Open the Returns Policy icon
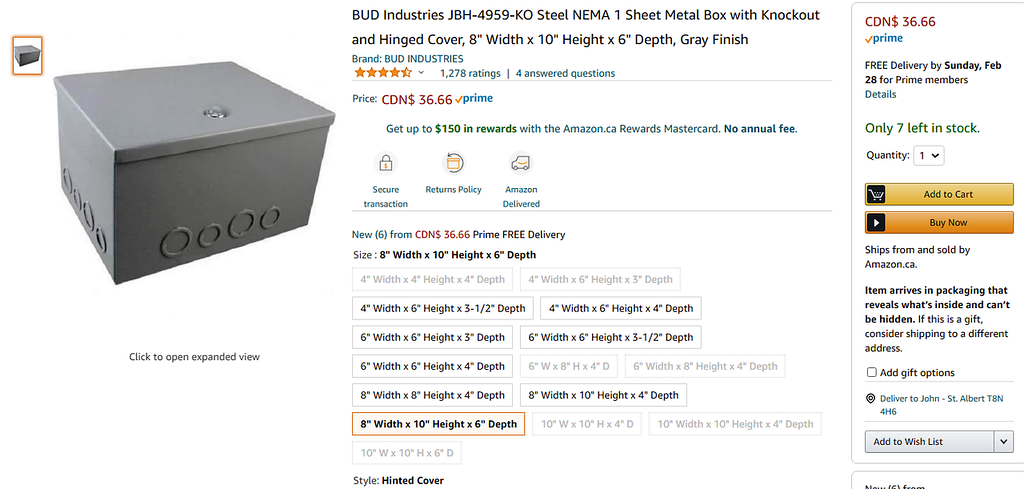Viewport: 1024px width, 489px height. pyautogui.click(x=454, y=163)
